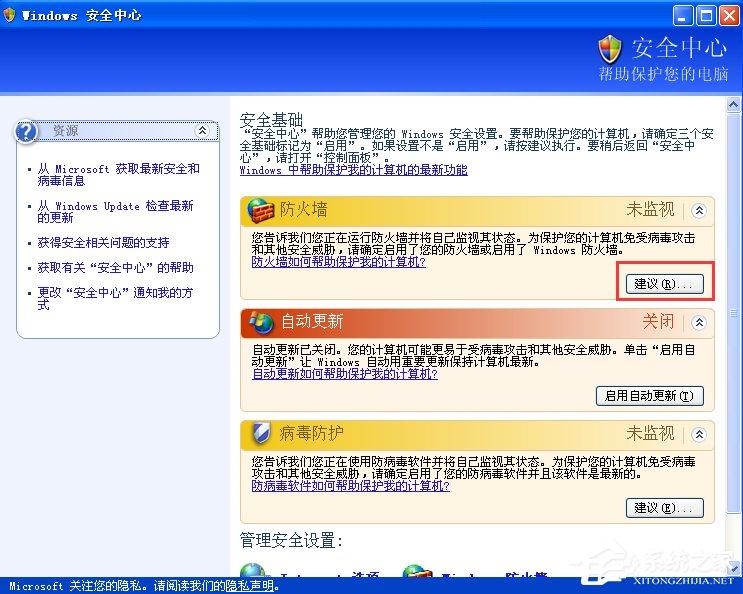Collapse the Firewall (防火墙) section
The height and width of the screenshot is (594, 743).
(699, 211)
